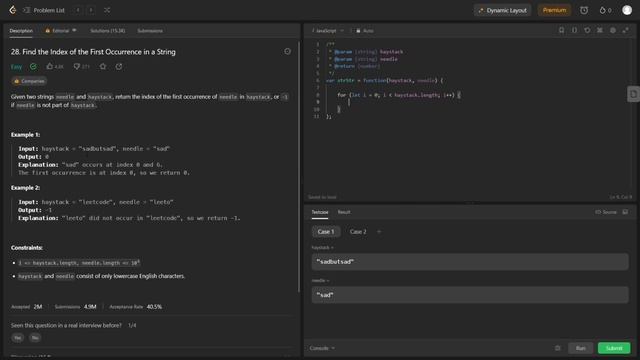Submit the solution
The width and height of the screenshot is (640, 360).
click(614, 348)
